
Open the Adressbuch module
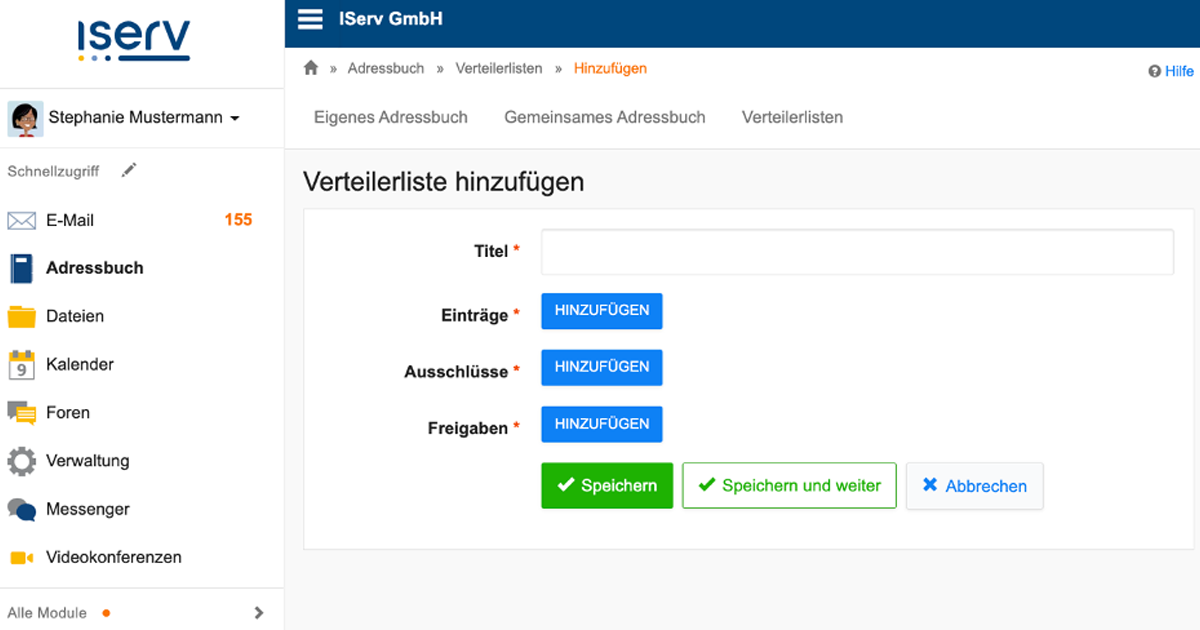[x=95, y=268]
